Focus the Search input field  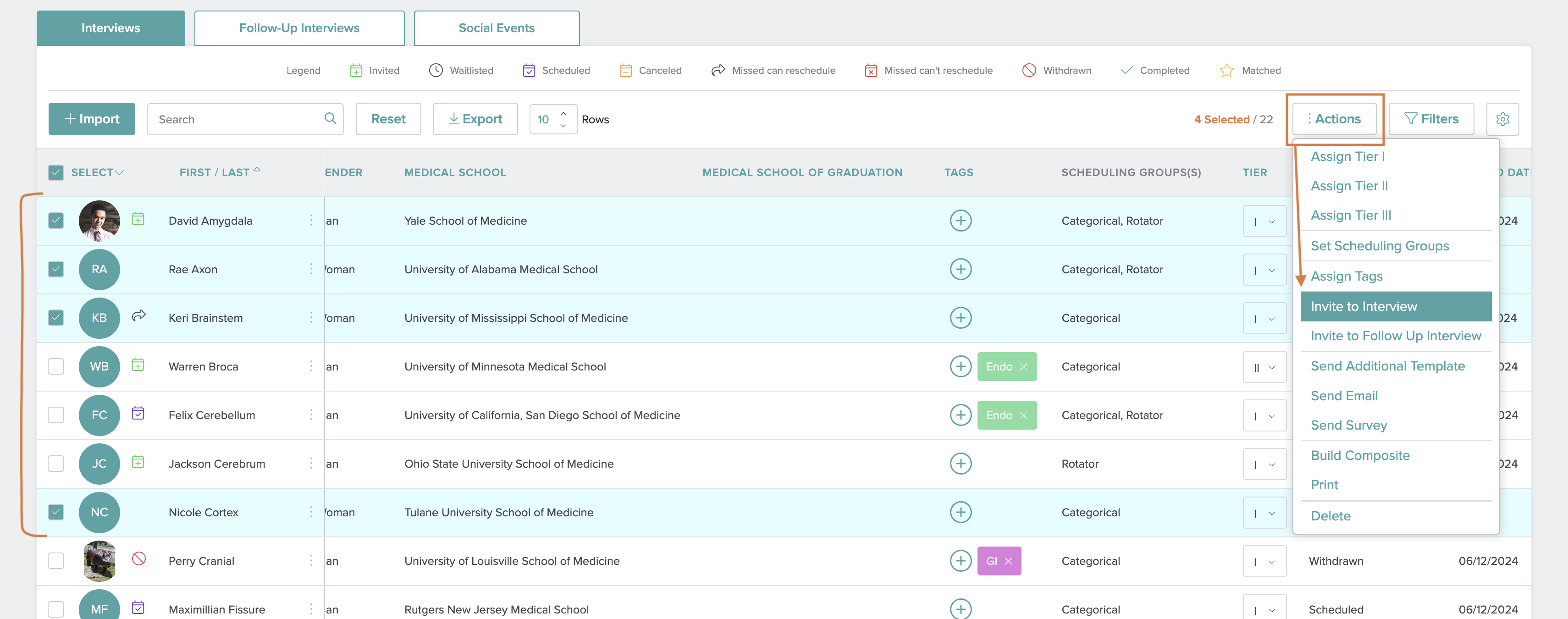(245, 119)
